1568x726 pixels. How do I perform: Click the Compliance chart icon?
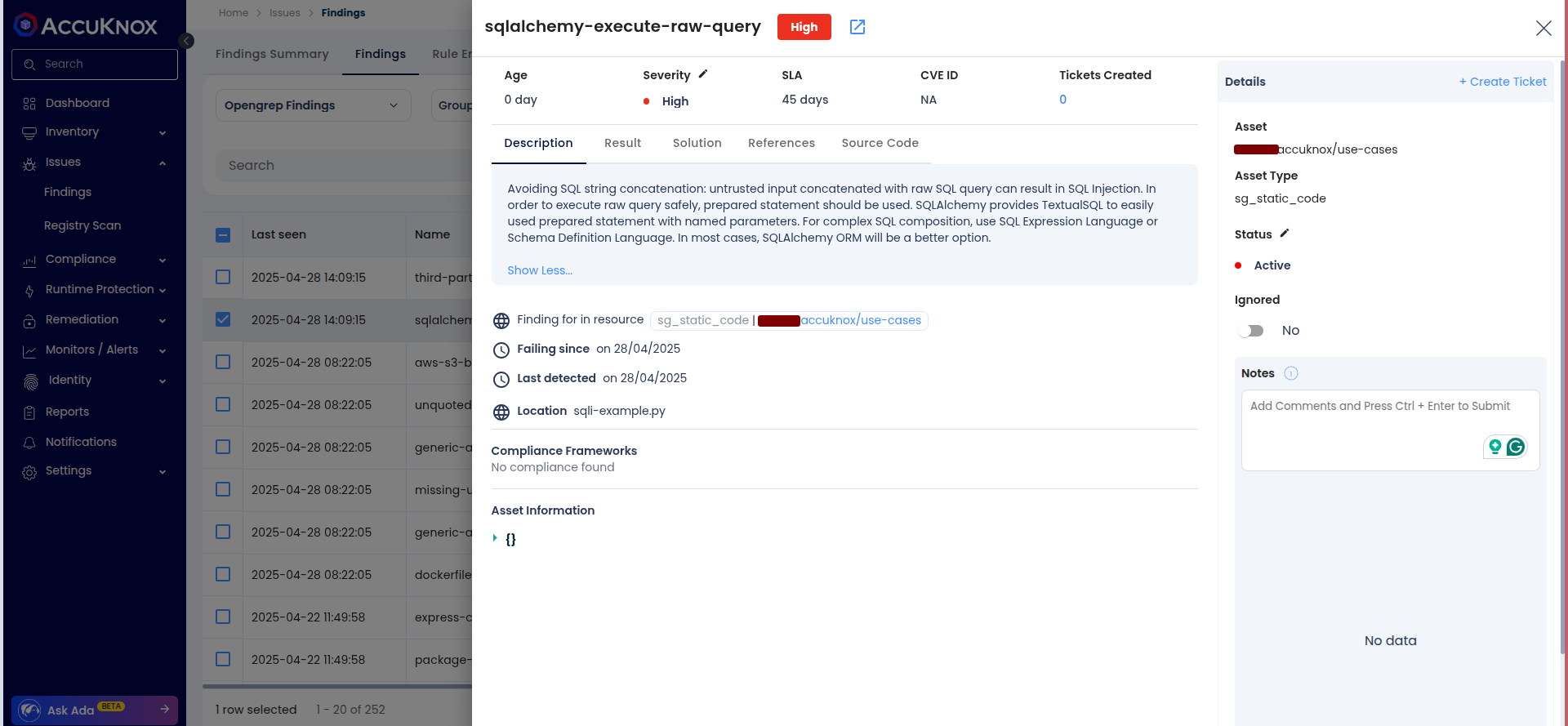tap(29, 261)
